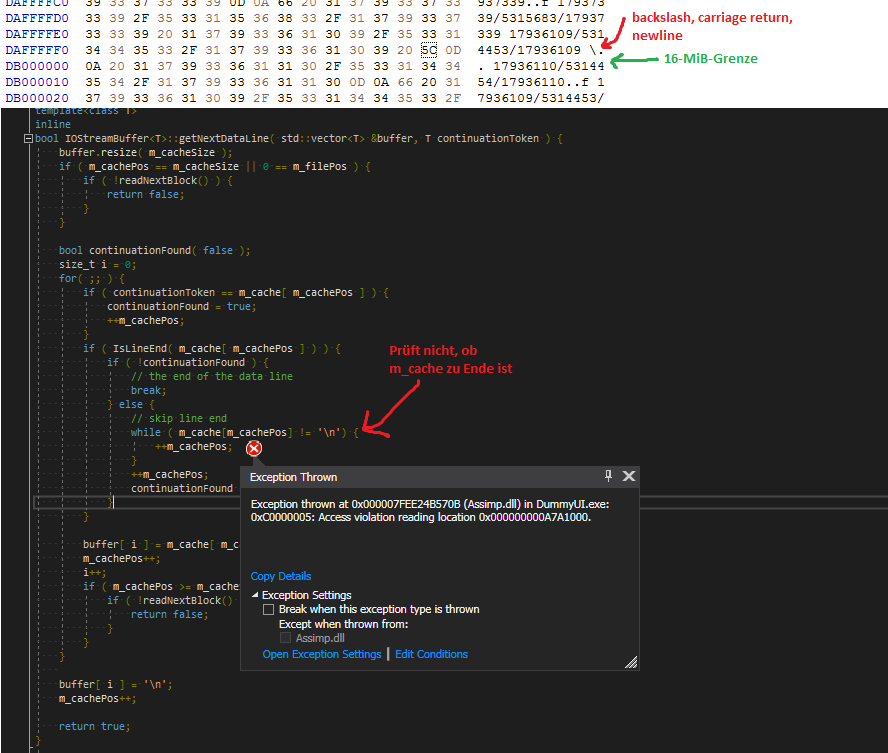This screenshot has width=888, height=753.
Task: Select the highlighted 5C byte in hex dump
Action: (x=428, y=48)
